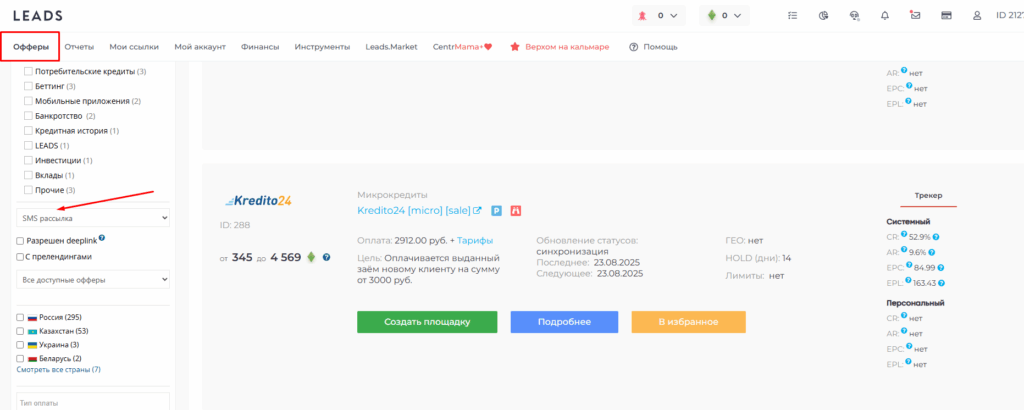The width and height of the screenshot is (1024, 410).
Task: Open the pie chart statistics icon
Action: pyautogui.click(x=824, y=16)
